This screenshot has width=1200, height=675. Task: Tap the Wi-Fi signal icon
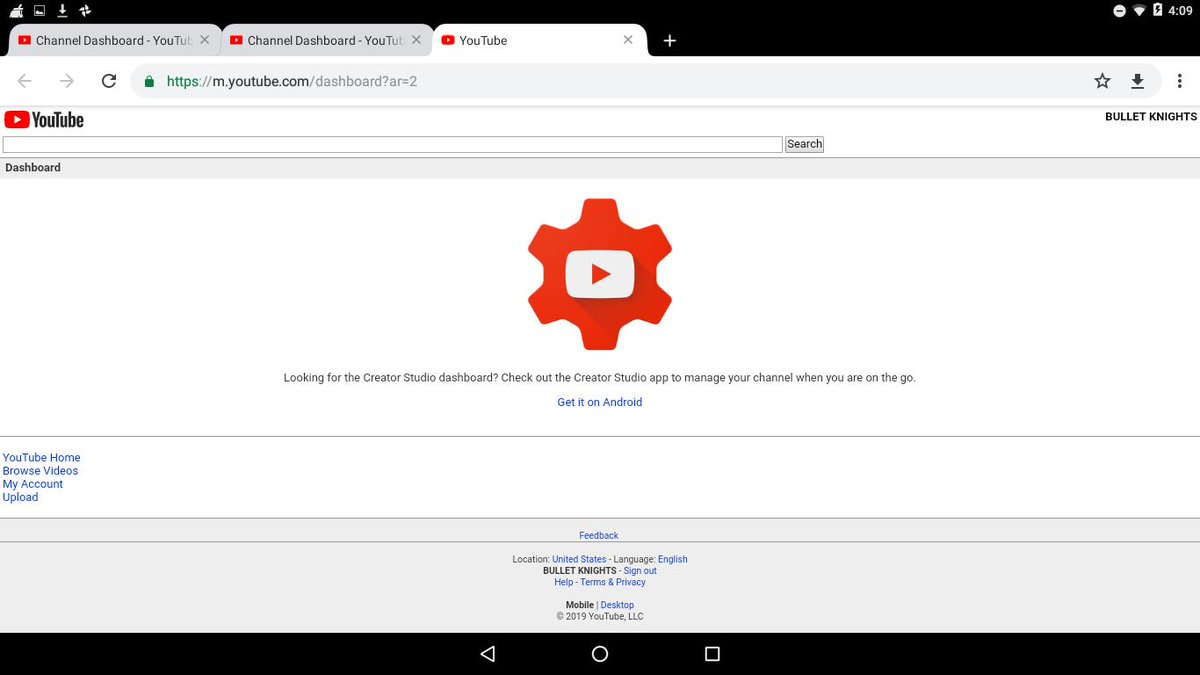point(1139,10)
